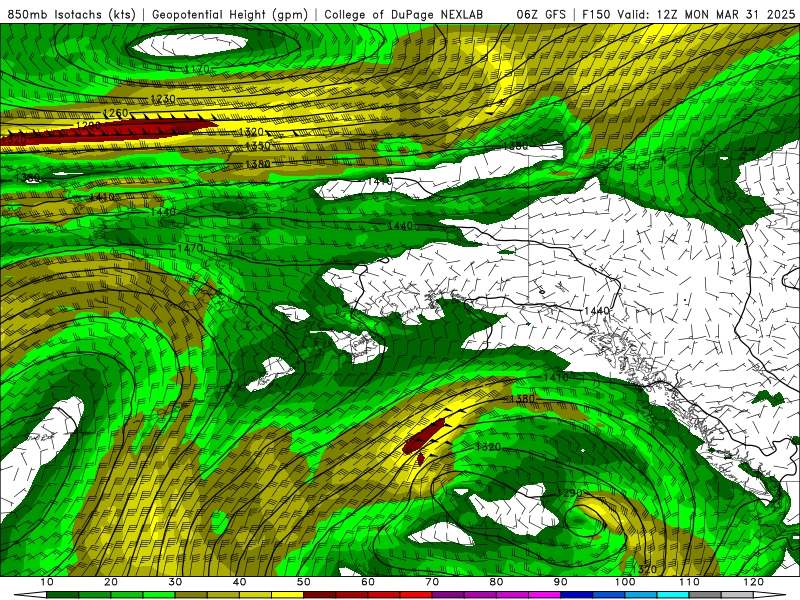
Task: Click the right arrow end of the colorbar
Action: [770, 595]
